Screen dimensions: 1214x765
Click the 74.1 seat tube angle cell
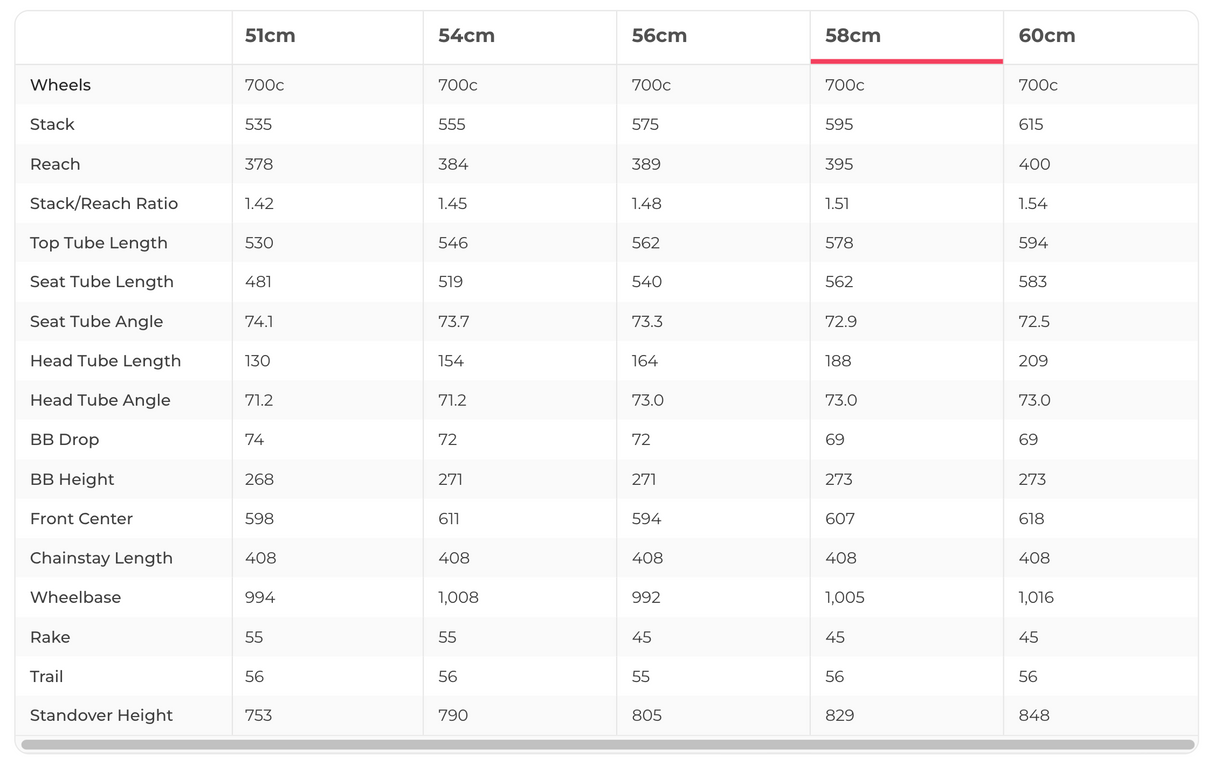259,321
